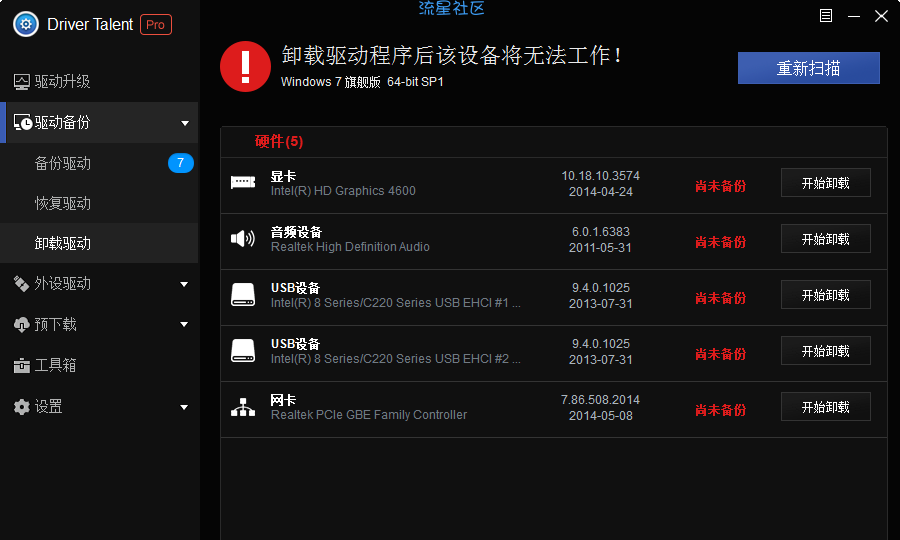900x540 pixels.
Task: Collapse the 驱动备份 section arrow
Action: point(185,123)
